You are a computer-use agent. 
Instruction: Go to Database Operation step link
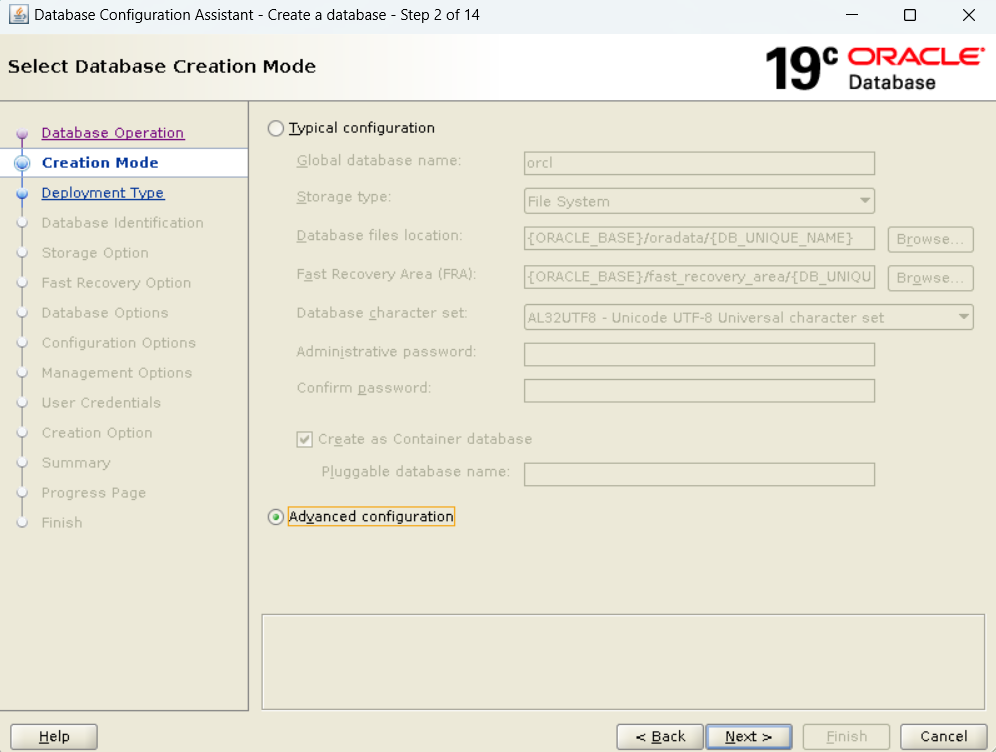113,133
